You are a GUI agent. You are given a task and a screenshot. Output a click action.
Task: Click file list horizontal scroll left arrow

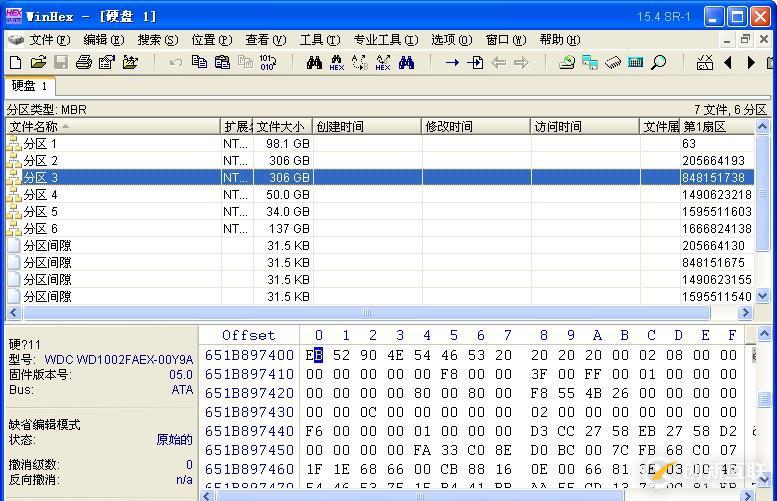pos(13,312)
